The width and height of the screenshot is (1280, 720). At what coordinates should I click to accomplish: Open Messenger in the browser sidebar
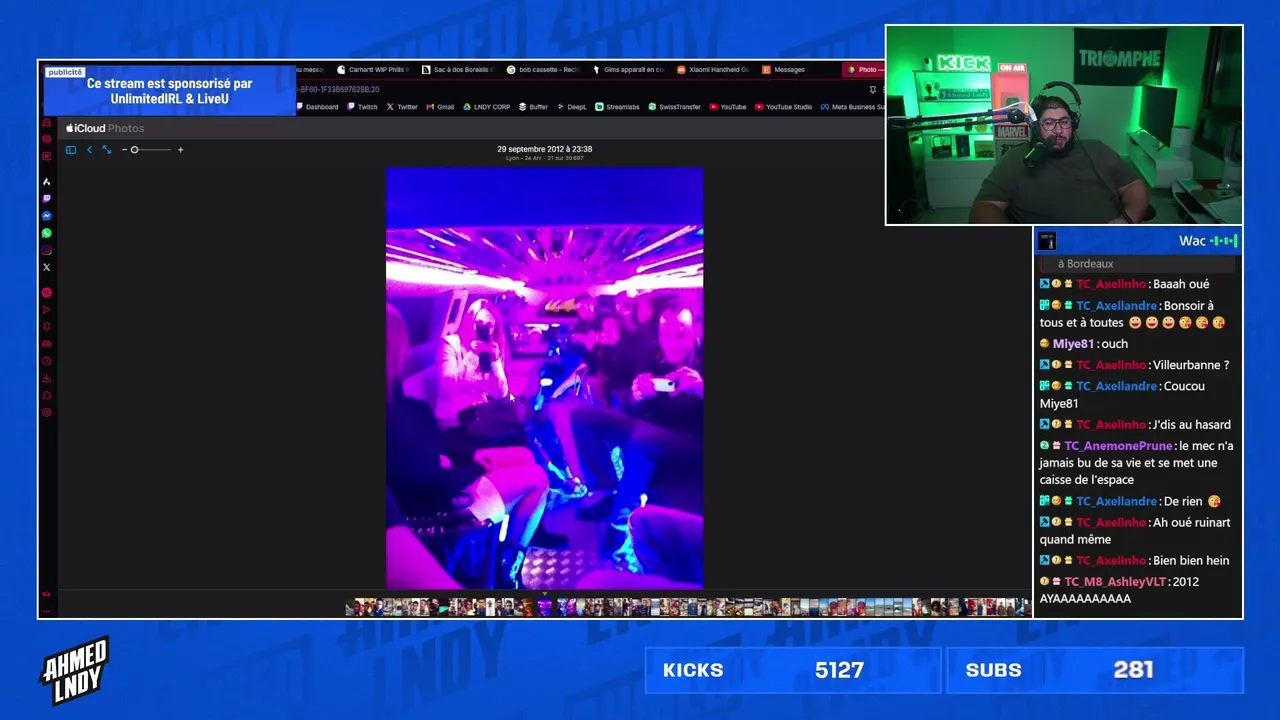coord(46,216)
